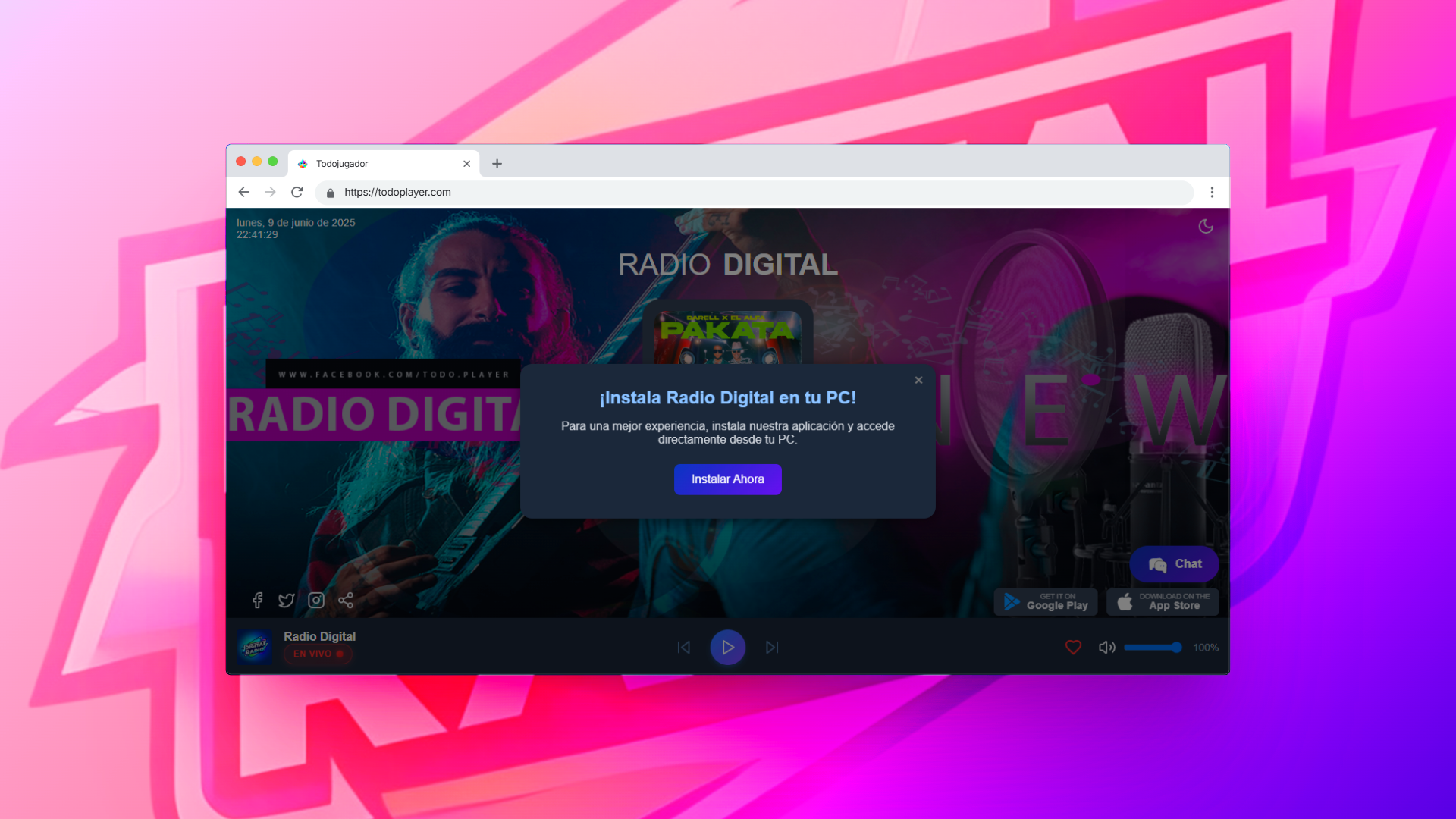Skip to next track

point(772,648)
